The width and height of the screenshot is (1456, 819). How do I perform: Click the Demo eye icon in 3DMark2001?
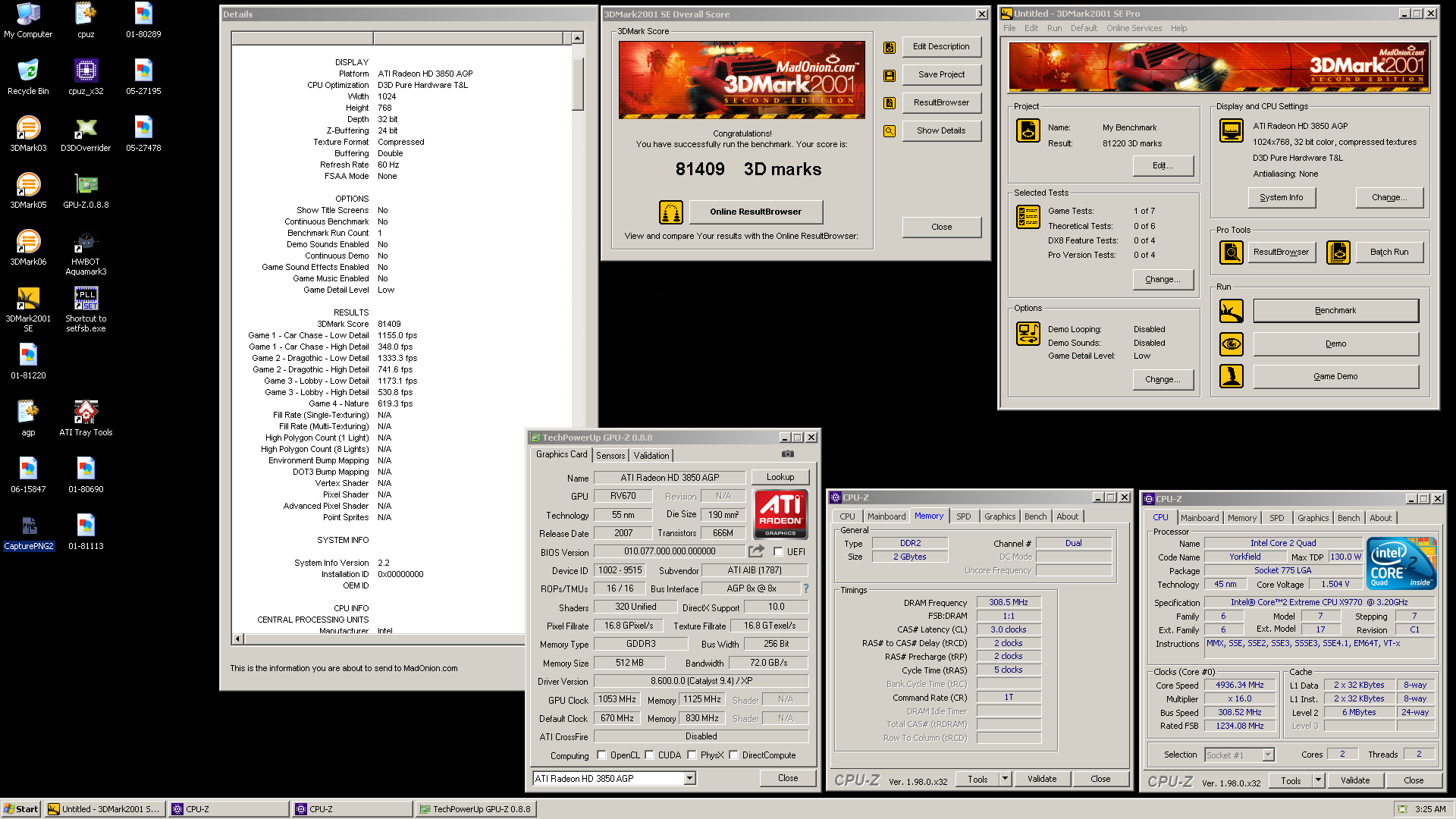click(1232, 344)
